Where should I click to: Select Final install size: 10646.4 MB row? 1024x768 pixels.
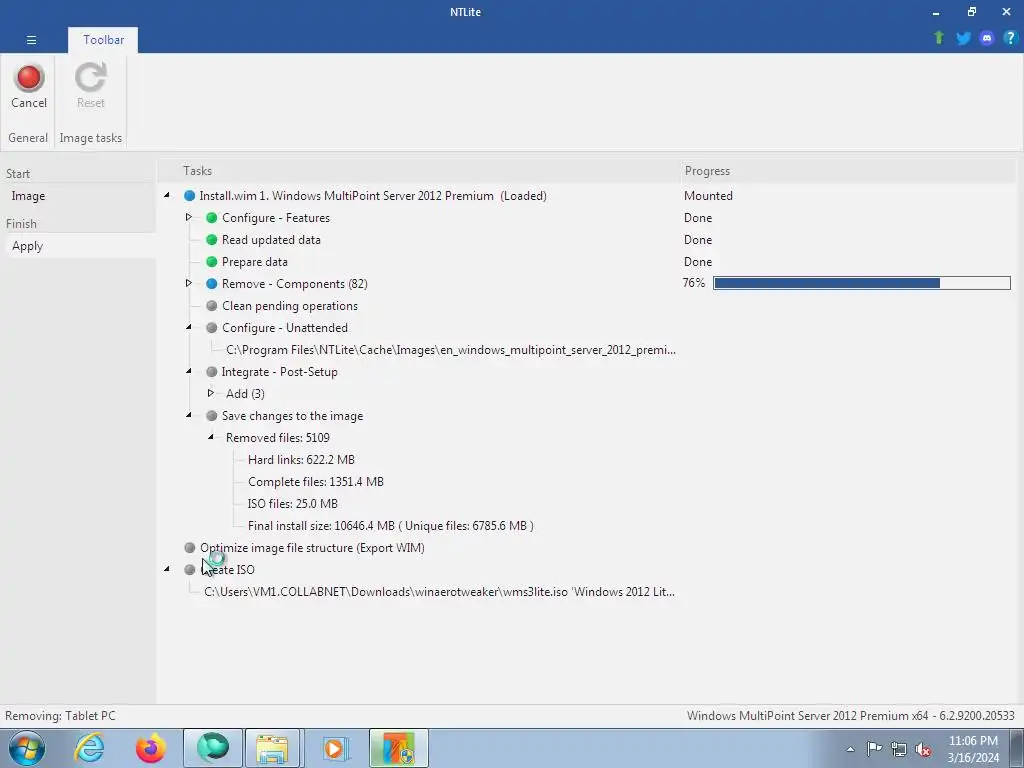coord(391,526)
